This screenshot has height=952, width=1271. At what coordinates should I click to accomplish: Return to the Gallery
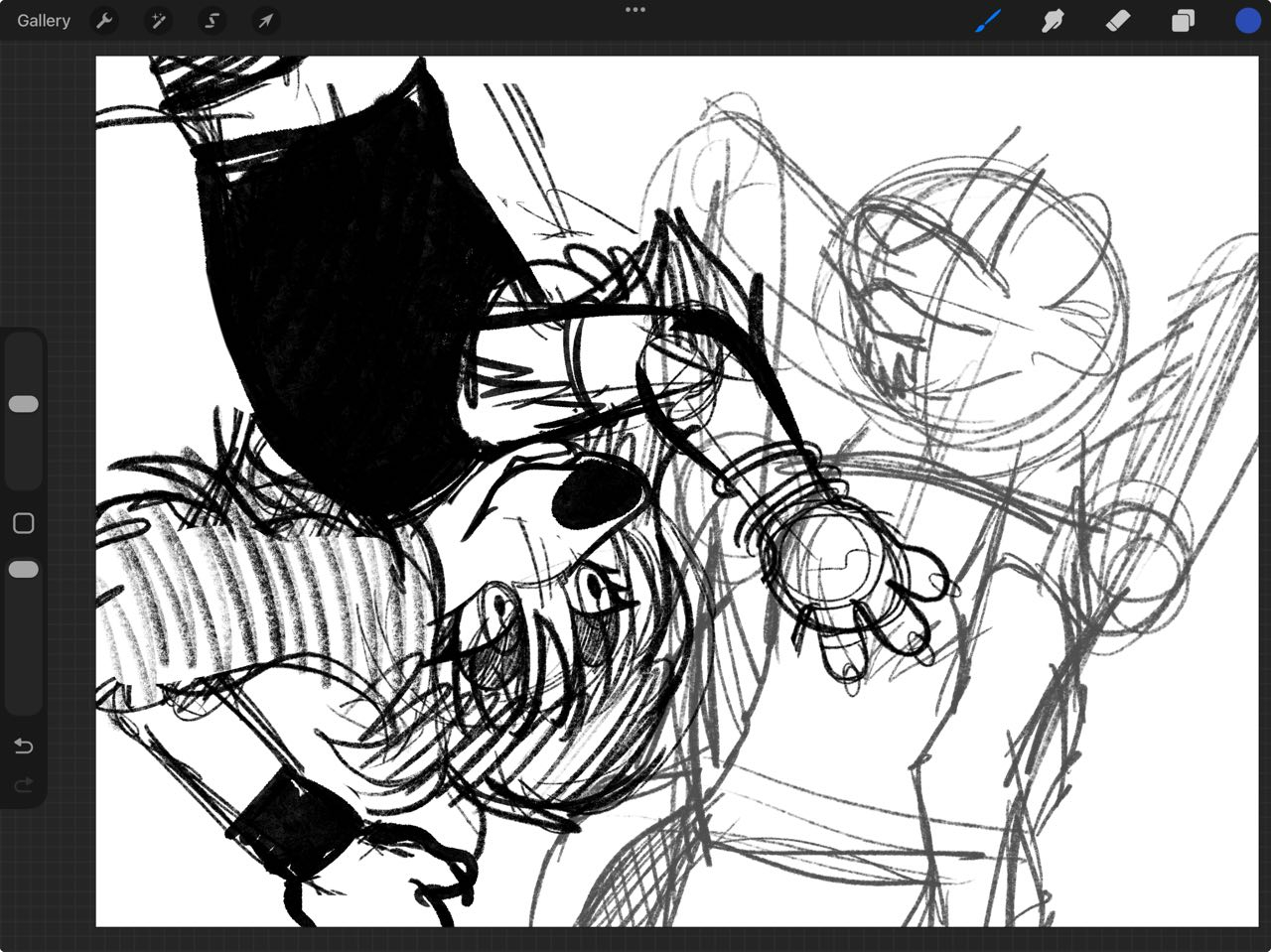[44, 21]
